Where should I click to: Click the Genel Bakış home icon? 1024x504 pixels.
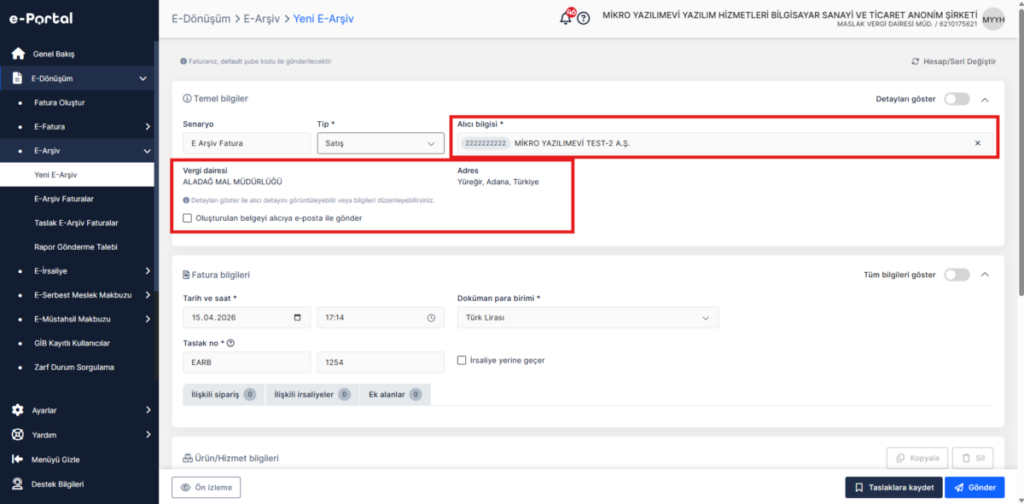click(18, 54)
